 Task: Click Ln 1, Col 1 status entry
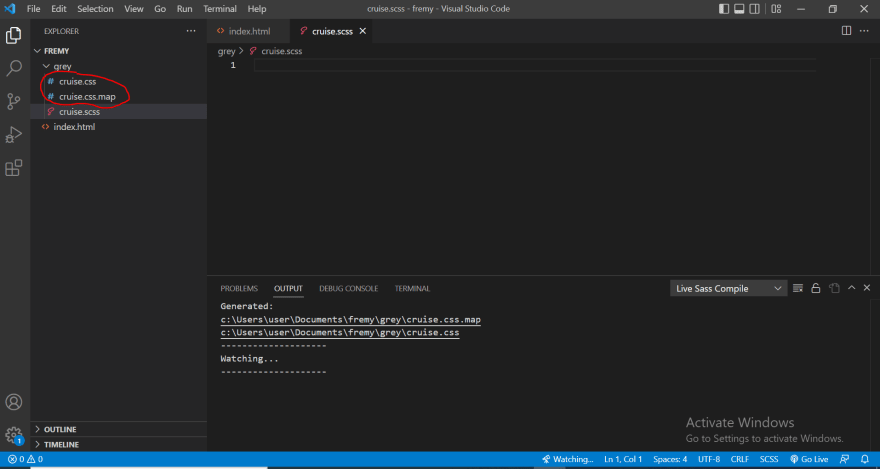click(623, 459)
